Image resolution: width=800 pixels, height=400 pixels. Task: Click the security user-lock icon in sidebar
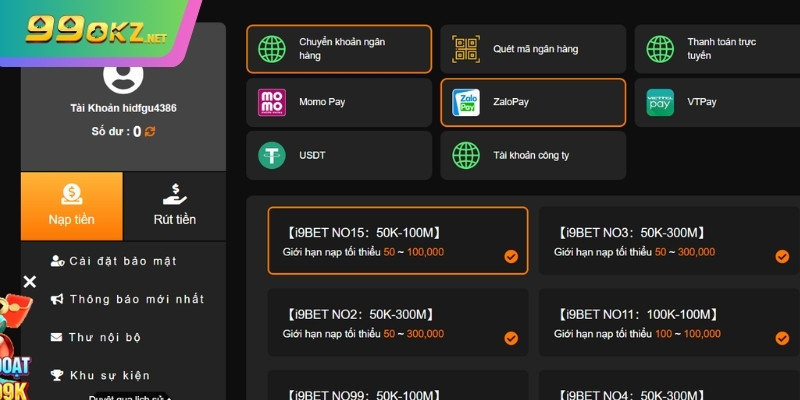pyautogui.click(x=57, y=261)
